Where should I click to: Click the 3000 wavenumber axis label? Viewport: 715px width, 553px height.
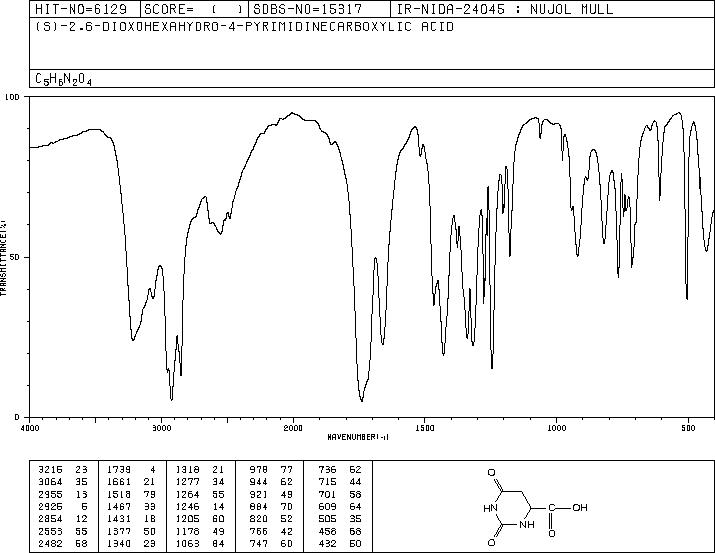(x=161, y=428)
